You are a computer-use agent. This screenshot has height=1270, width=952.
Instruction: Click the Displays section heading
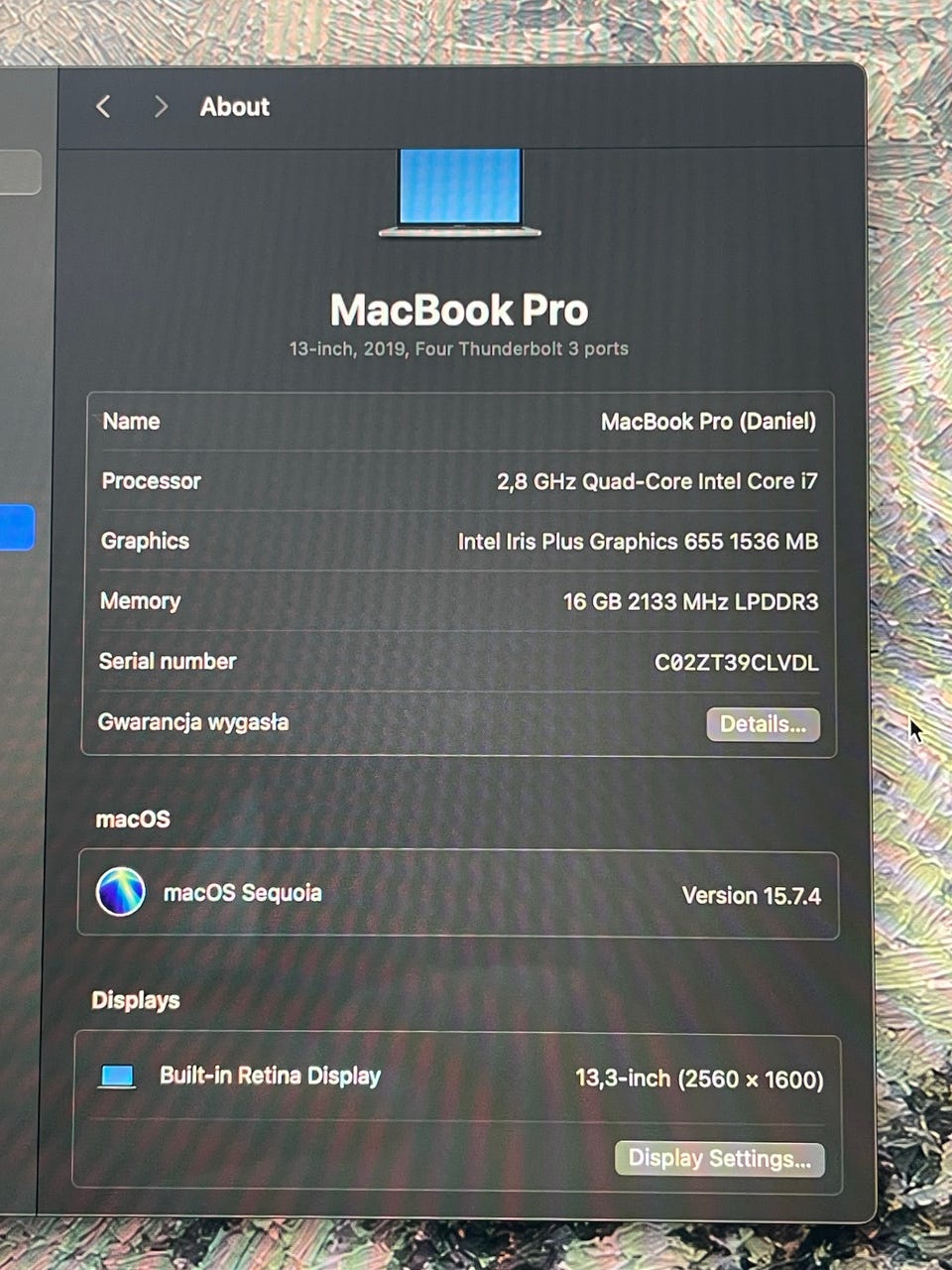[136, 1000]
